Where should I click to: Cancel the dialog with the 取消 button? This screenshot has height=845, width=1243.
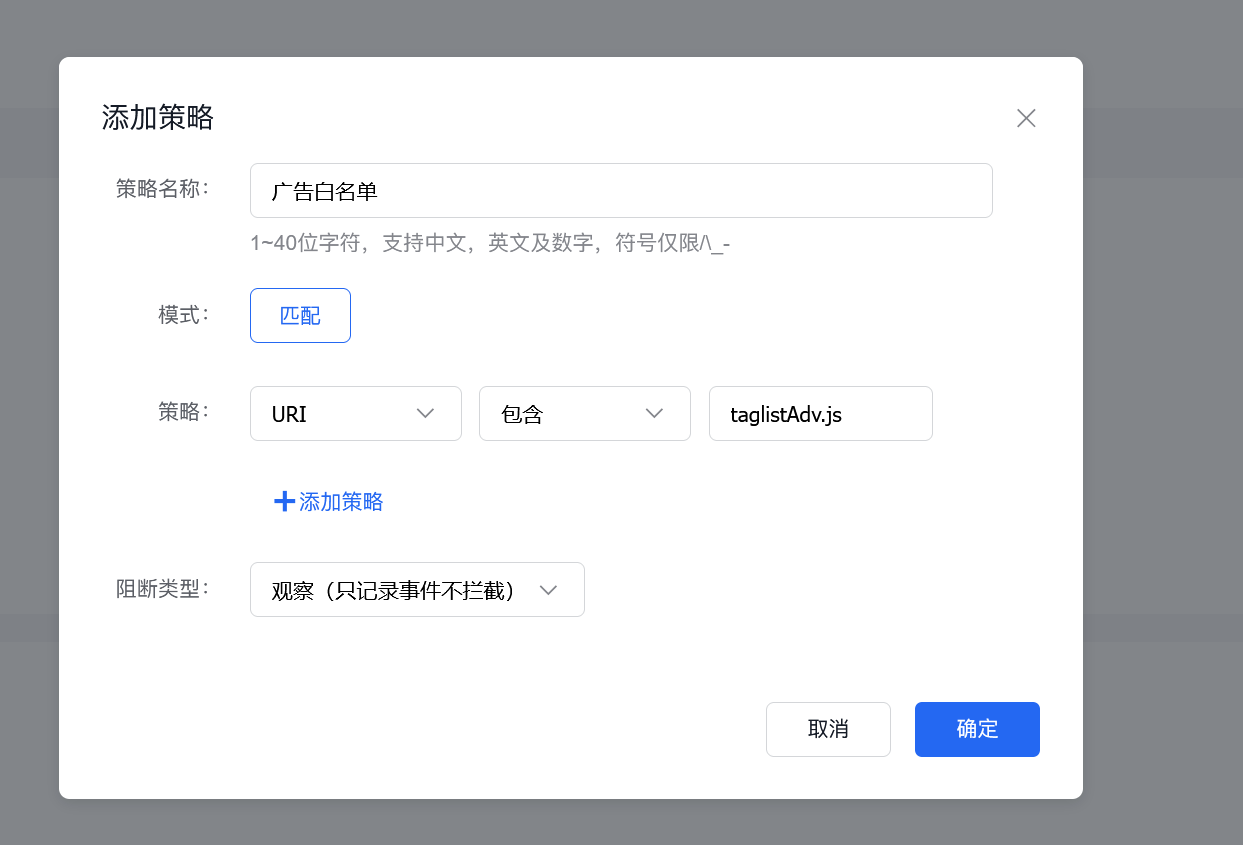pos(828,729)
